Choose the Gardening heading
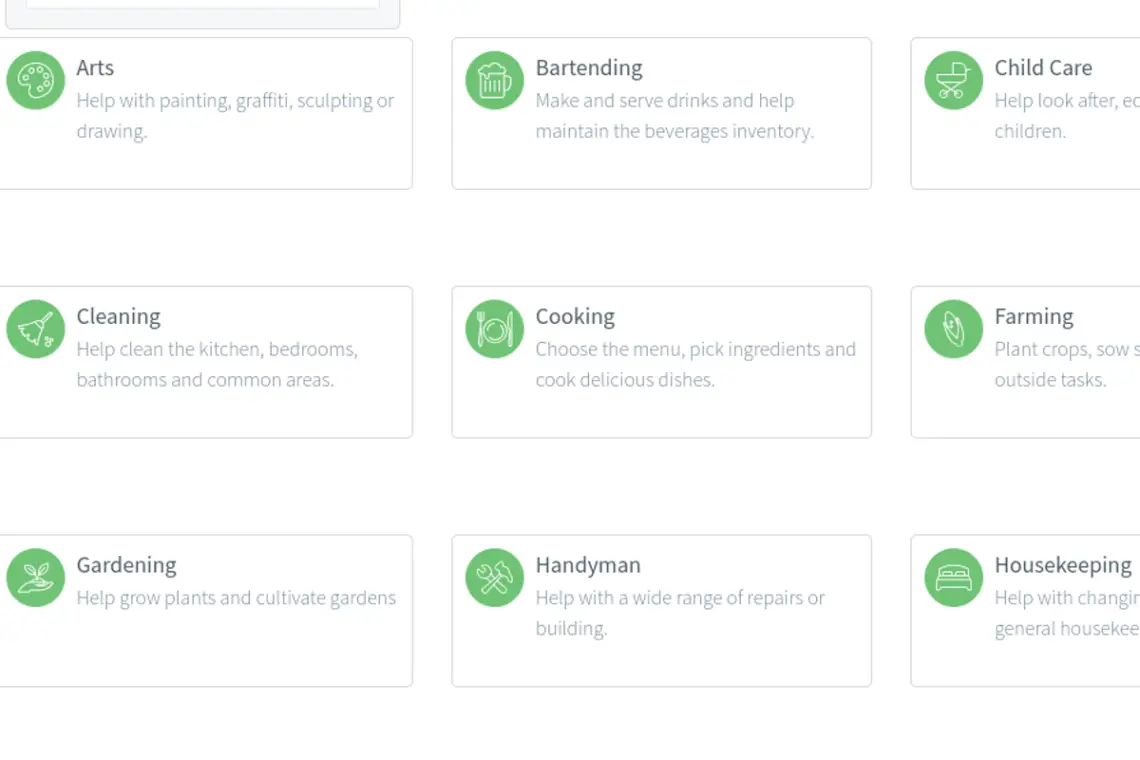The height and width of the screenshot is (760, 1140). (126, 565)
